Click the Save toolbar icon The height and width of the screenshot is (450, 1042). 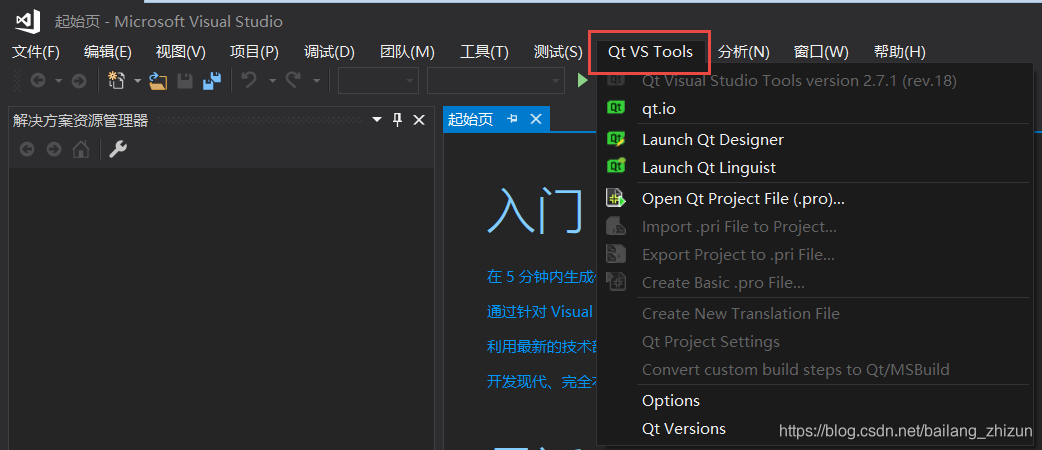pyautogui.click(x=184, y=81)
